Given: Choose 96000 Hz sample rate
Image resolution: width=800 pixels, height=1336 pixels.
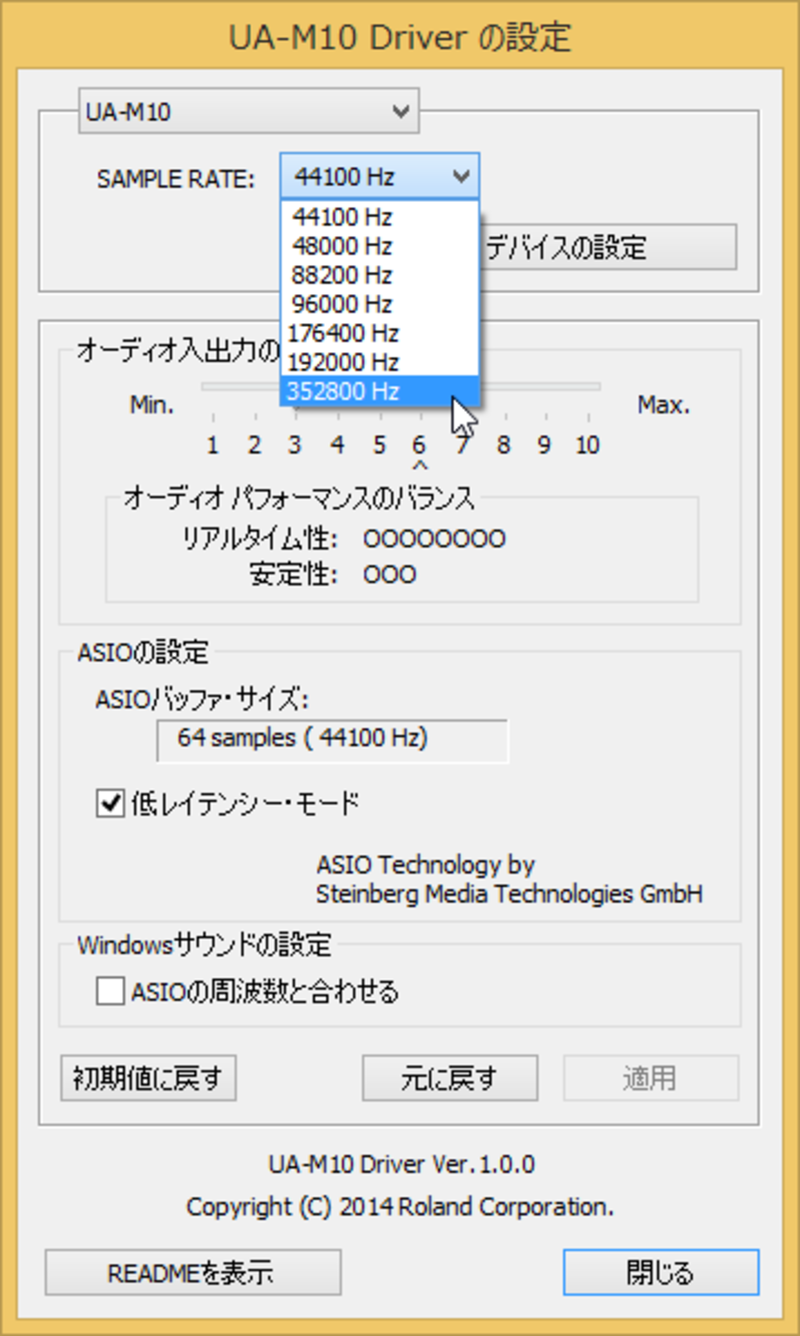Looking at the screenshot, I should pyautogui.click(x=380, y=304).
